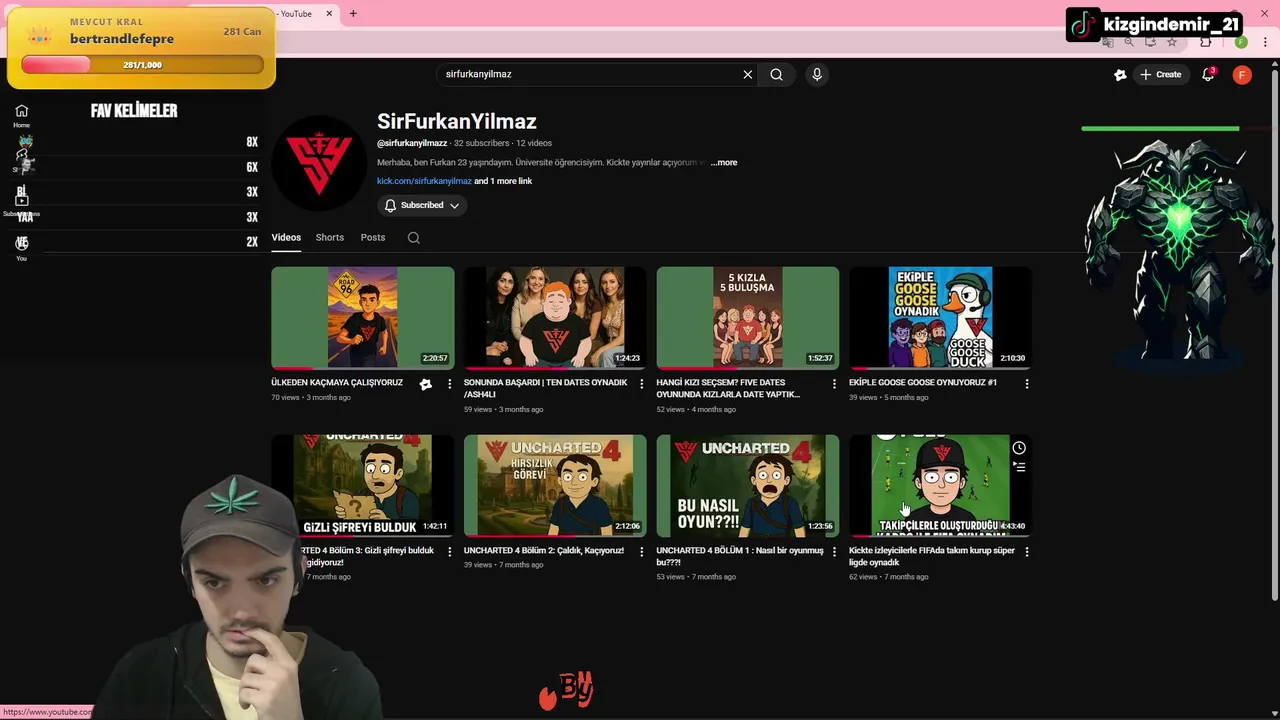The image size is (1280, 720).
Task: Open Chrome's three-dot menu
Action: pyautogui.click(x=1263, y=42)
